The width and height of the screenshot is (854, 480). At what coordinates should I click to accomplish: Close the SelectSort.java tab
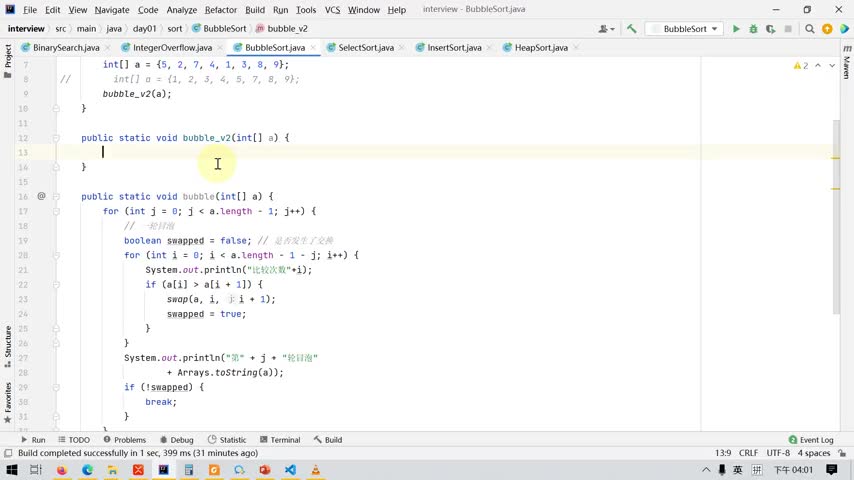pyautogui.click(x=401, y=48)
